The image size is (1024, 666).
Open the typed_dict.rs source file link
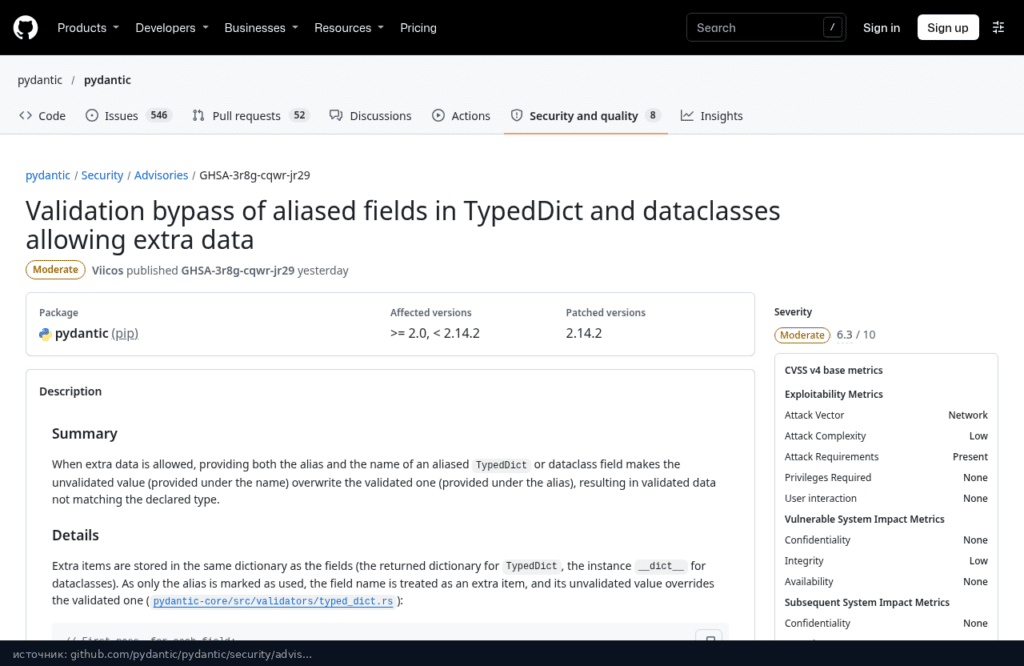pyautogui.click(x=273, y=601)
